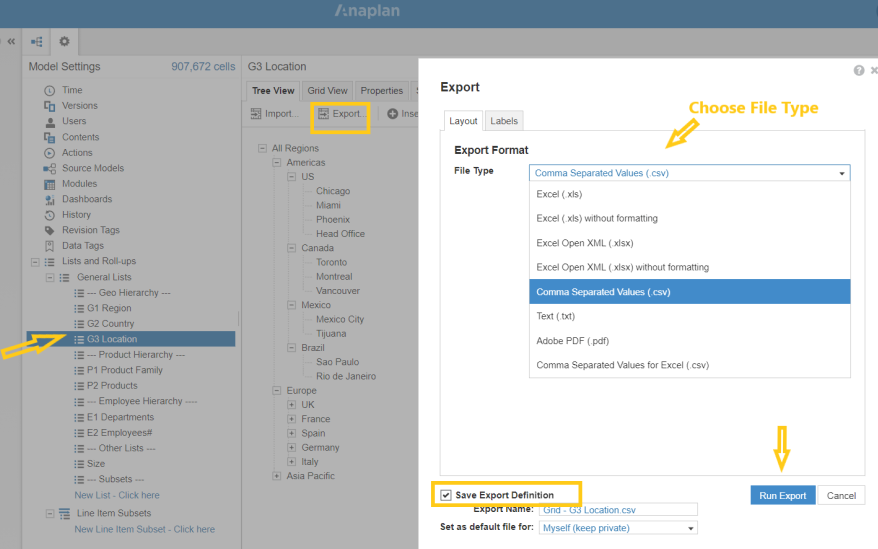The width and height of the screenshot is (878, 549).
Task: Open the File Type dropdown
Action: click(x=689, y=173)
